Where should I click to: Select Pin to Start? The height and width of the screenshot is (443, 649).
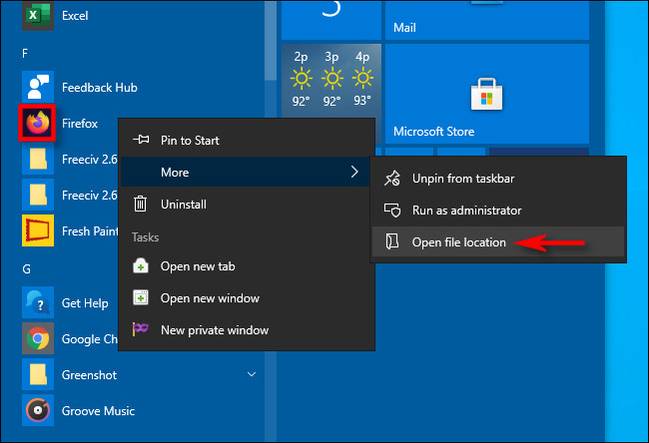click(x=189, y=140)
